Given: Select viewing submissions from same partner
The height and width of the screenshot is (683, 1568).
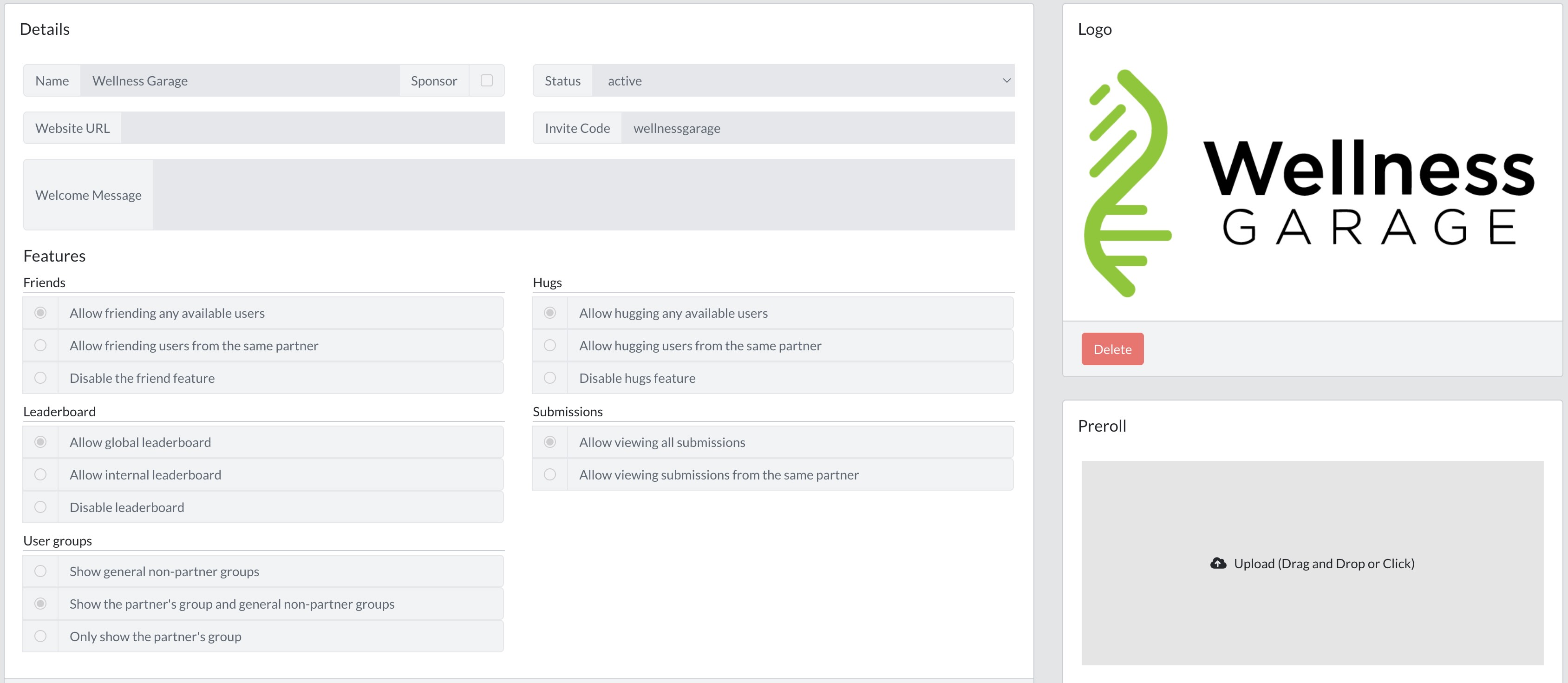Looking at the screenshot, I should click(549, 474).
